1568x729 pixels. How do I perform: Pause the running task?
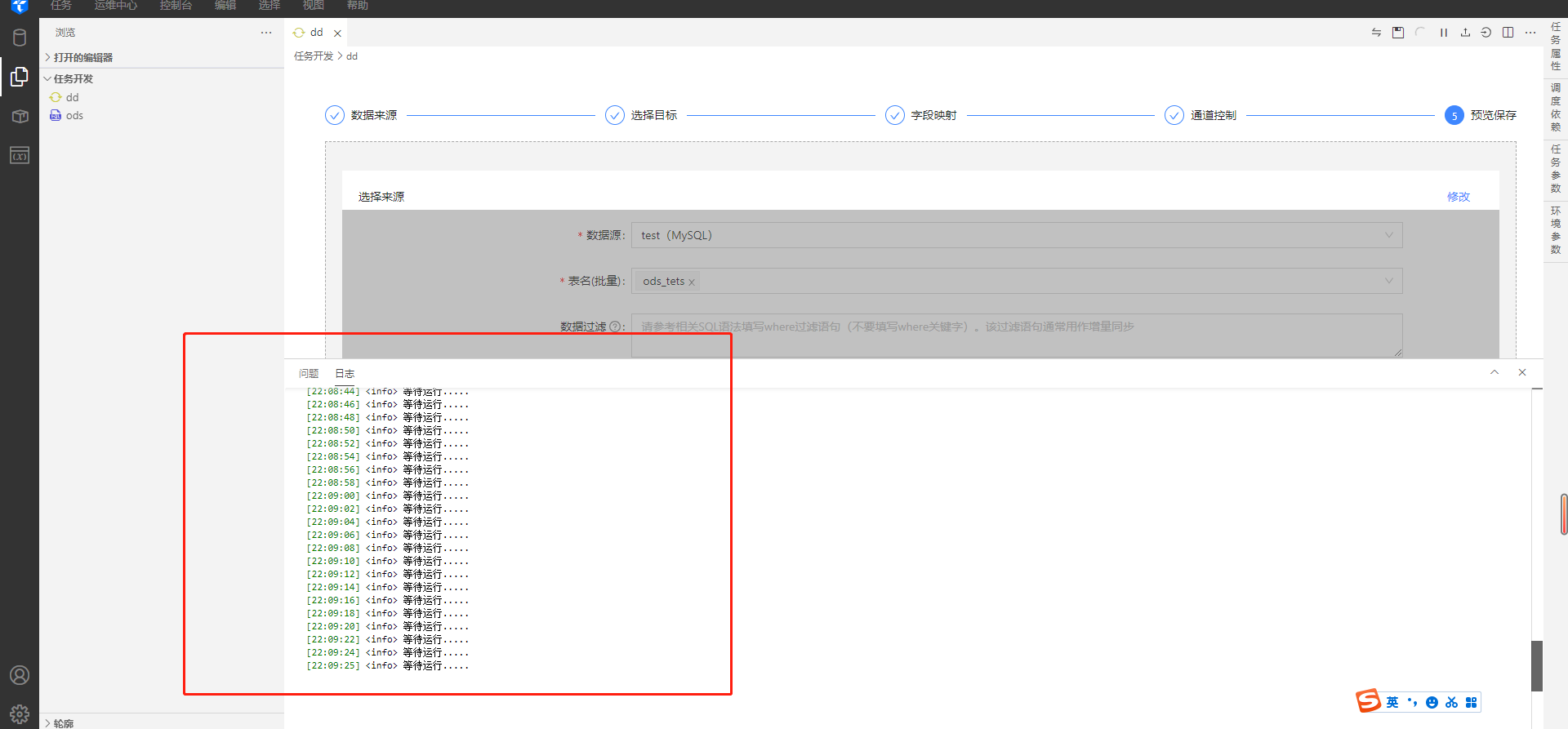click(x=1444, y=33)
